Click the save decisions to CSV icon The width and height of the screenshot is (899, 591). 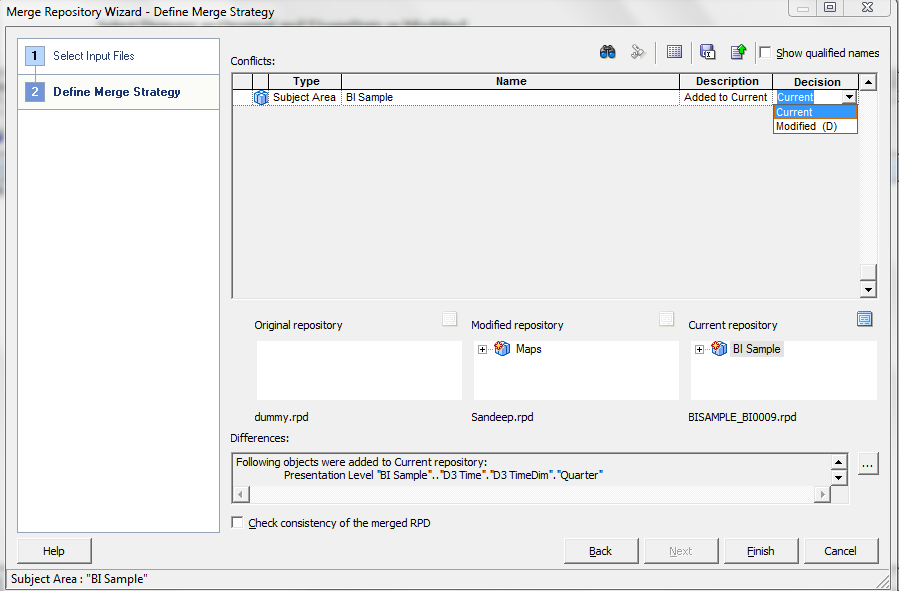[x=709, y=51]
